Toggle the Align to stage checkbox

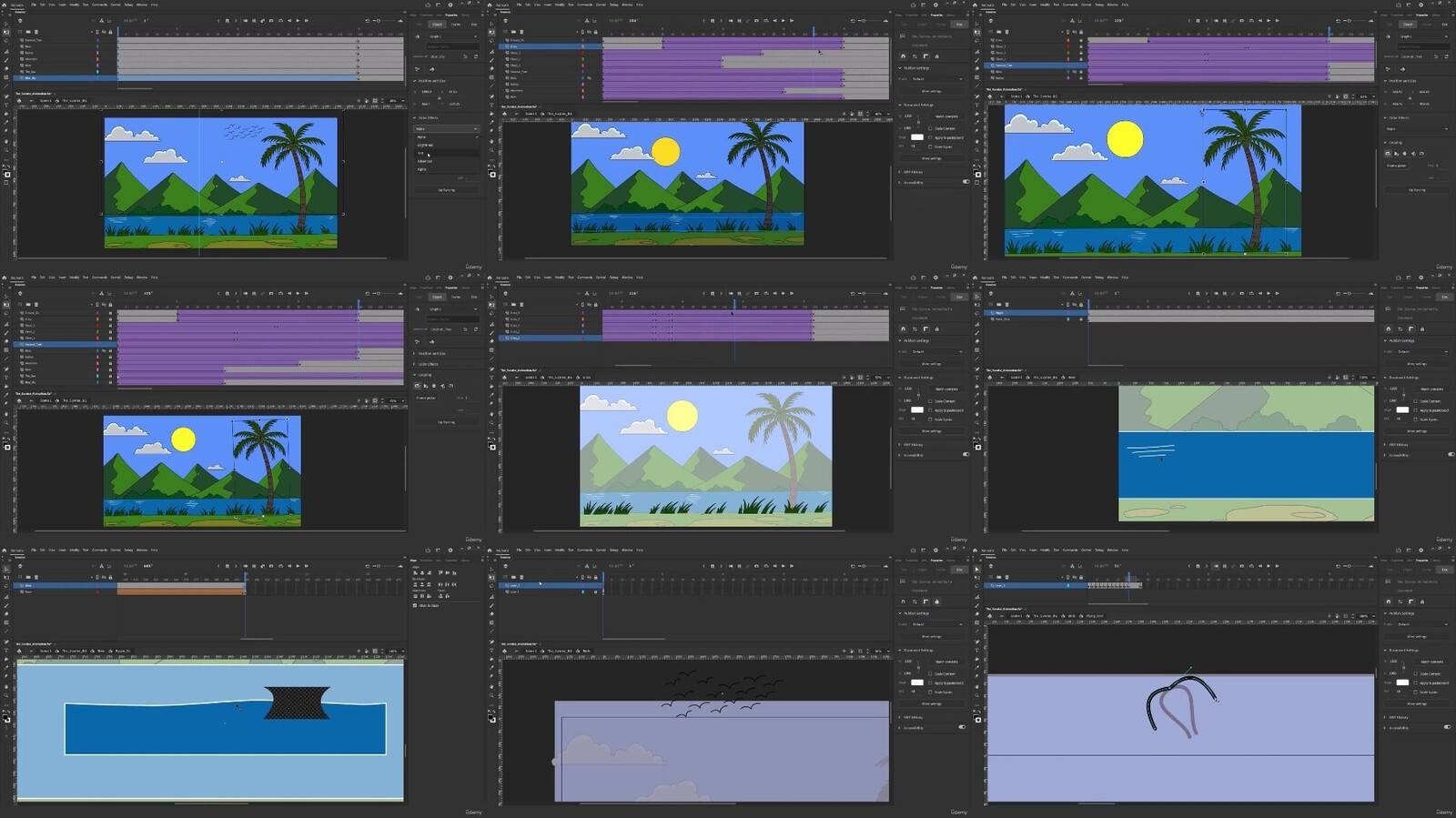415,605
